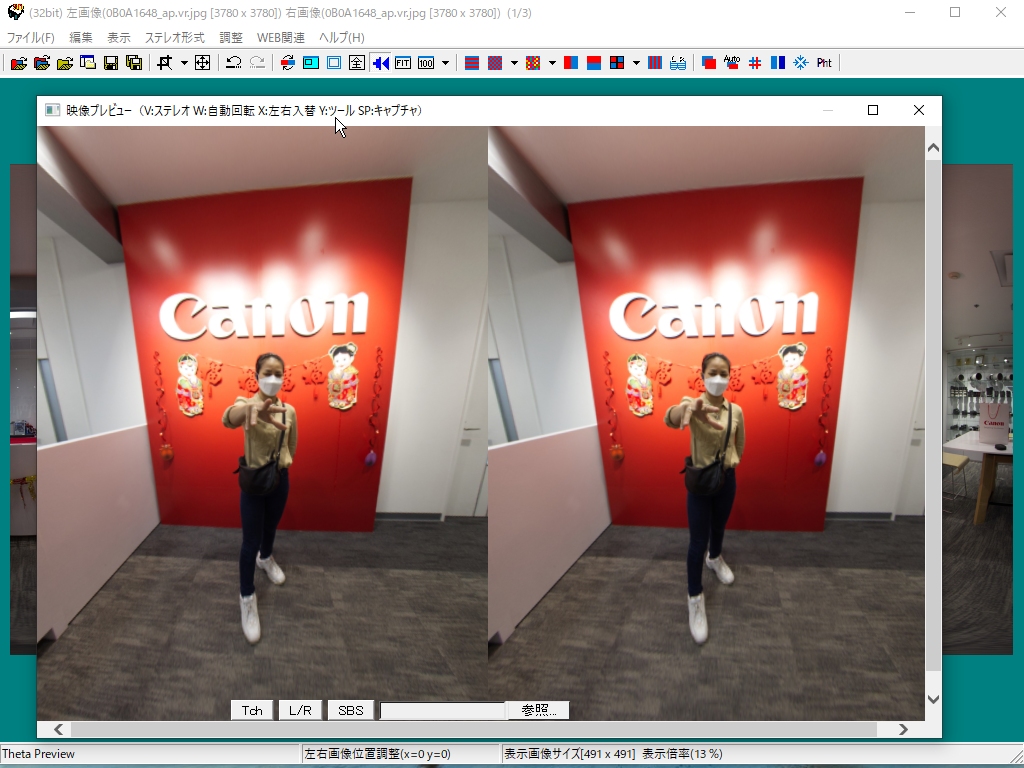The width and height of the screenshot is (1024, 768).
Task: Click the L/R button in preview
Action: point(300,711)
